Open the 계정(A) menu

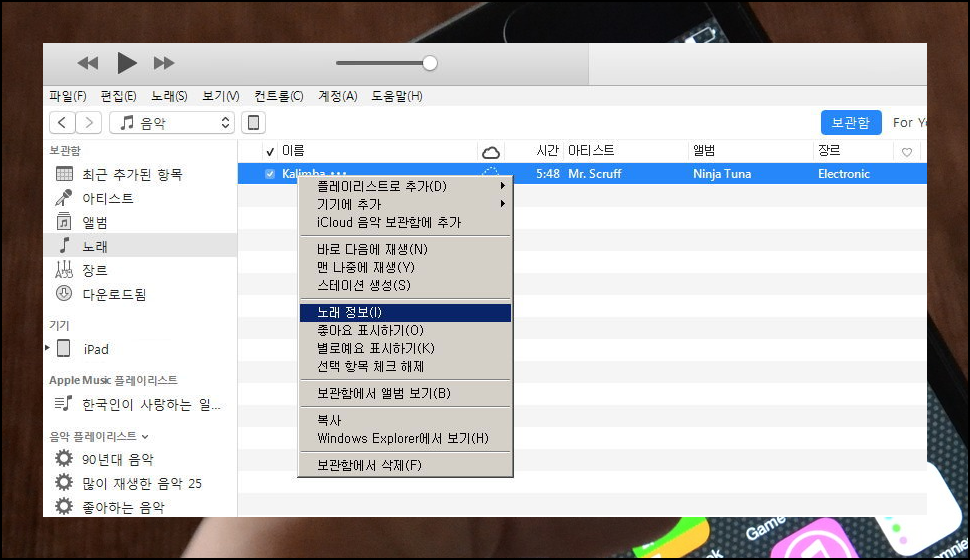tap(337, 96)
